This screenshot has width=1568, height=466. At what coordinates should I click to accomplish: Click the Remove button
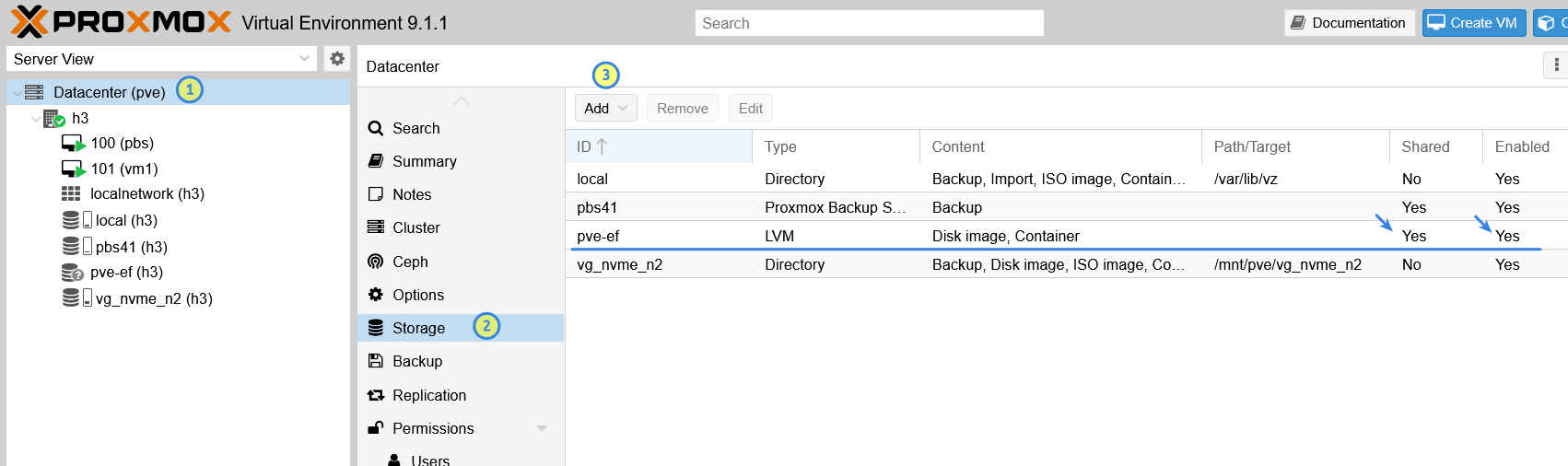coord(683,109)
